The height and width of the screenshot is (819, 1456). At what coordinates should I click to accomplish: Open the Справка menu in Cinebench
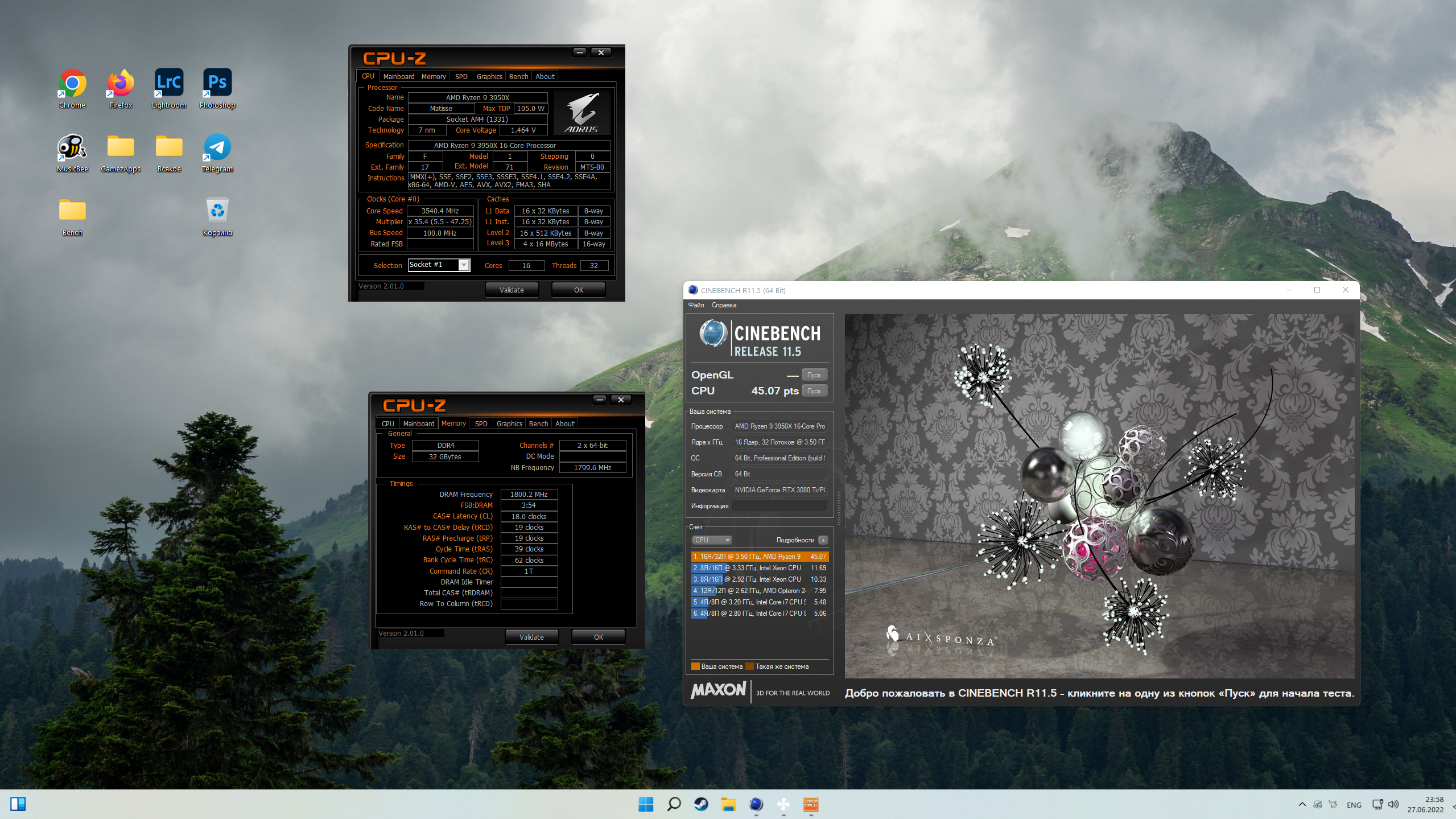[724, 305]
